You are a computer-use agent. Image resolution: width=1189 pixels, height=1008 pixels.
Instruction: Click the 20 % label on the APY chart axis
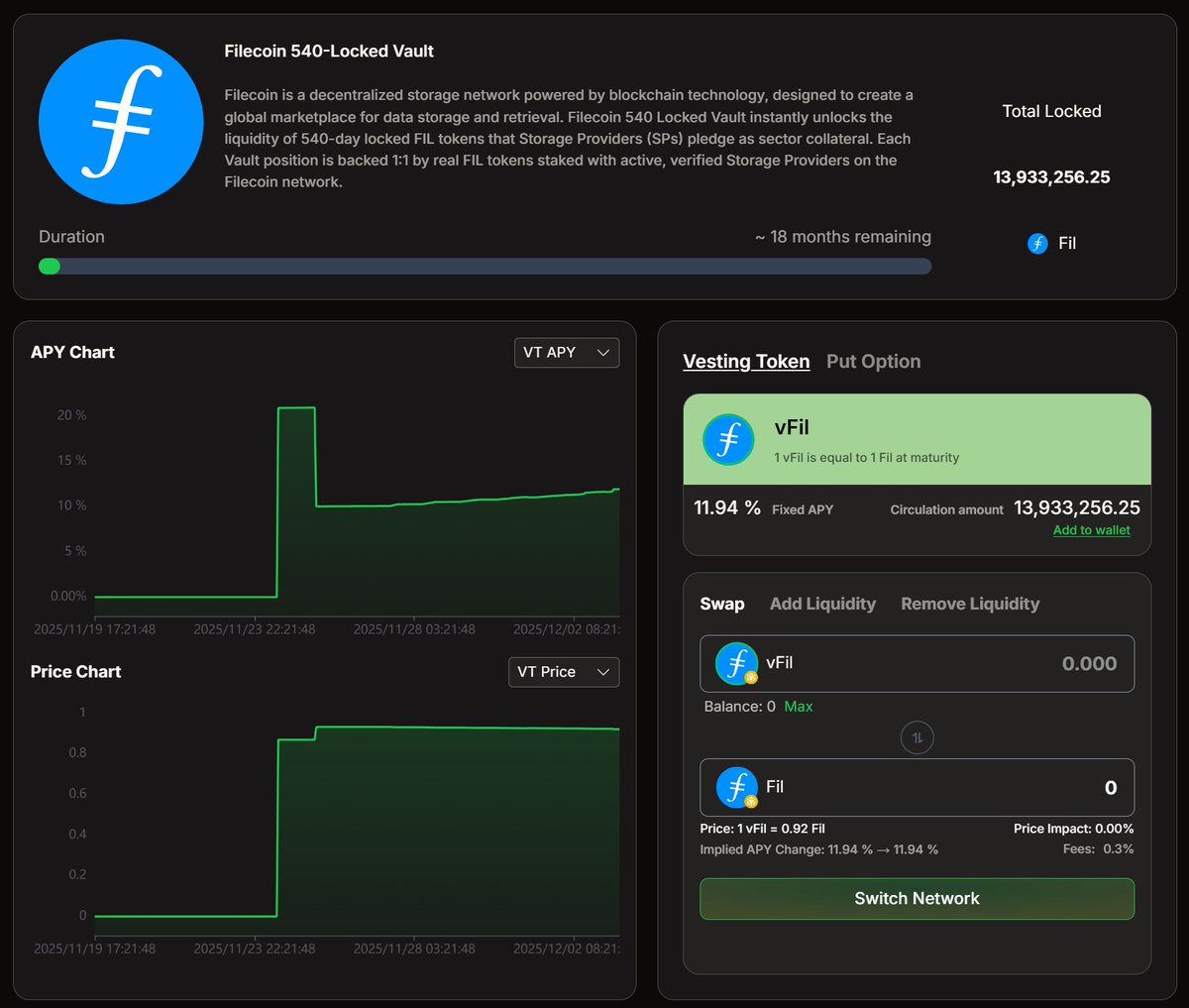(x=71, y=415)
